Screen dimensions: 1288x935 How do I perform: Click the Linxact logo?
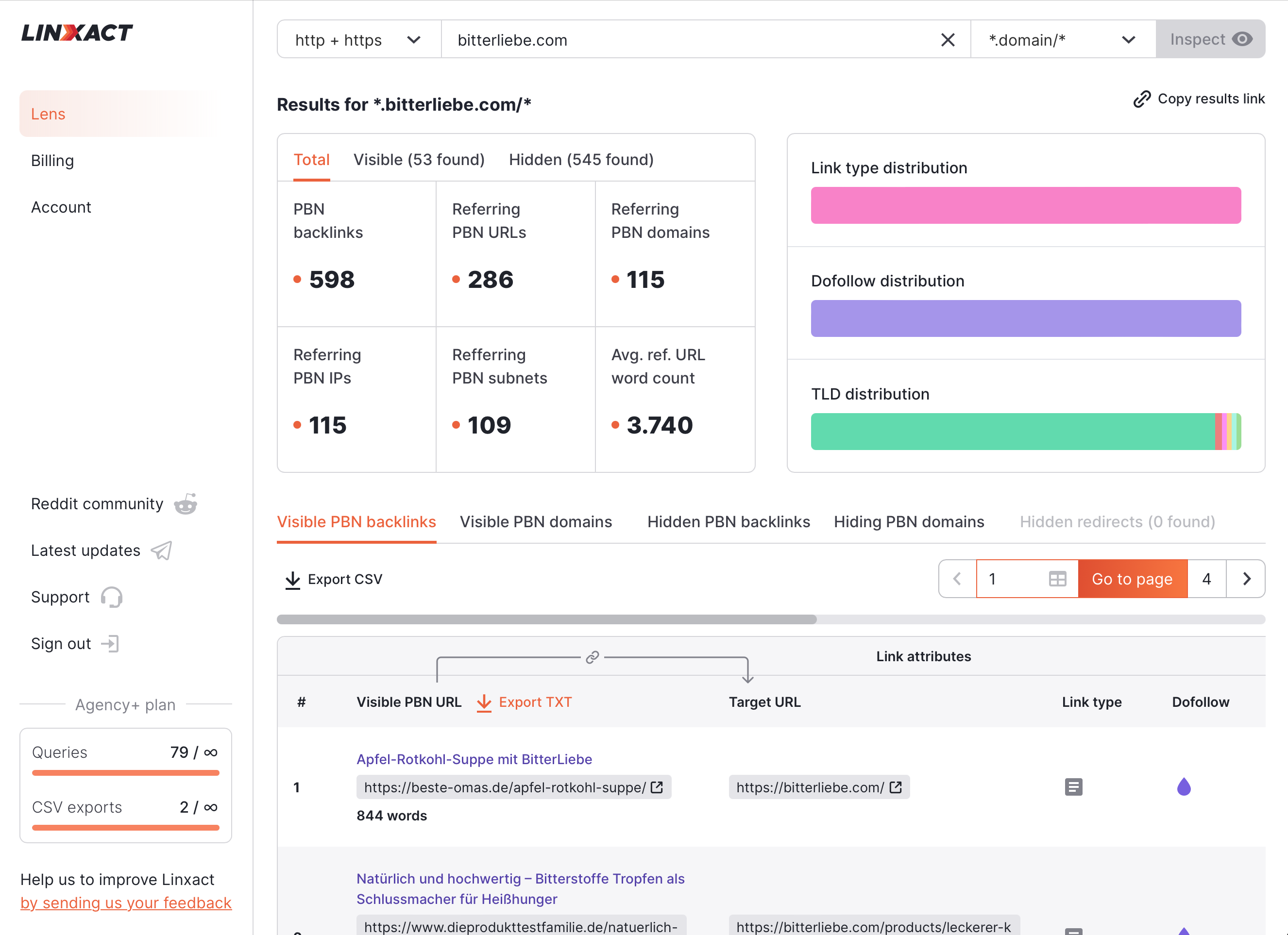pyautogui.click(x=77, y=33)
